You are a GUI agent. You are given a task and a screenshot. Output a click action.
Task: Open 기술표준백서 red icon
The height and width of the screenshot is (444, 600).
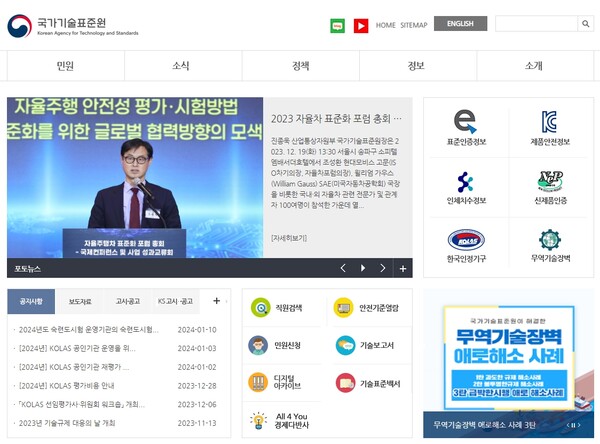[345, 383]
